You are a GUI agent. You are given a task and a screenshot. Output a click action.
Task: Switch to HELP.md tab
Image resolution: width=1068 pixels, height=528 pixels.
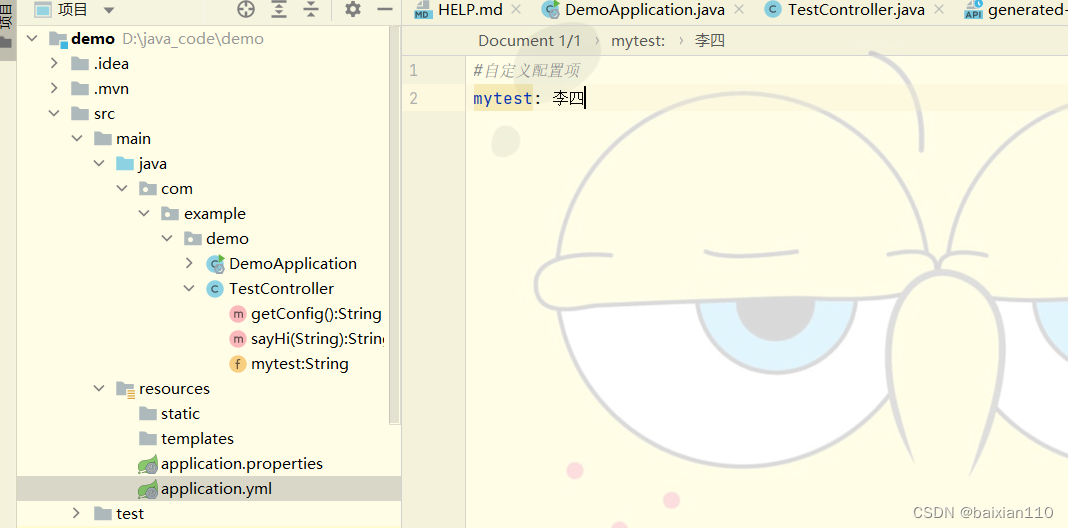click(x=470, y=10)
